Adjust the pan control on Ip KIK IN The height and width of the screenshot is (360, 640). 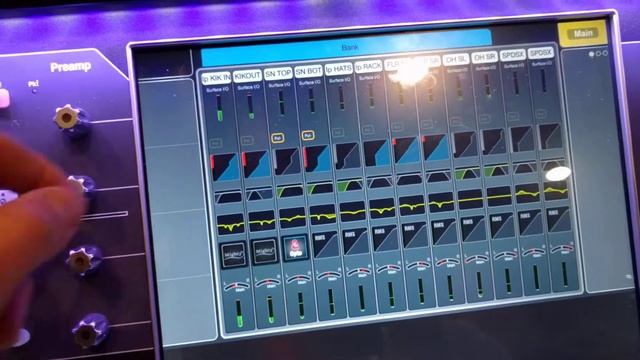[237, 286]
